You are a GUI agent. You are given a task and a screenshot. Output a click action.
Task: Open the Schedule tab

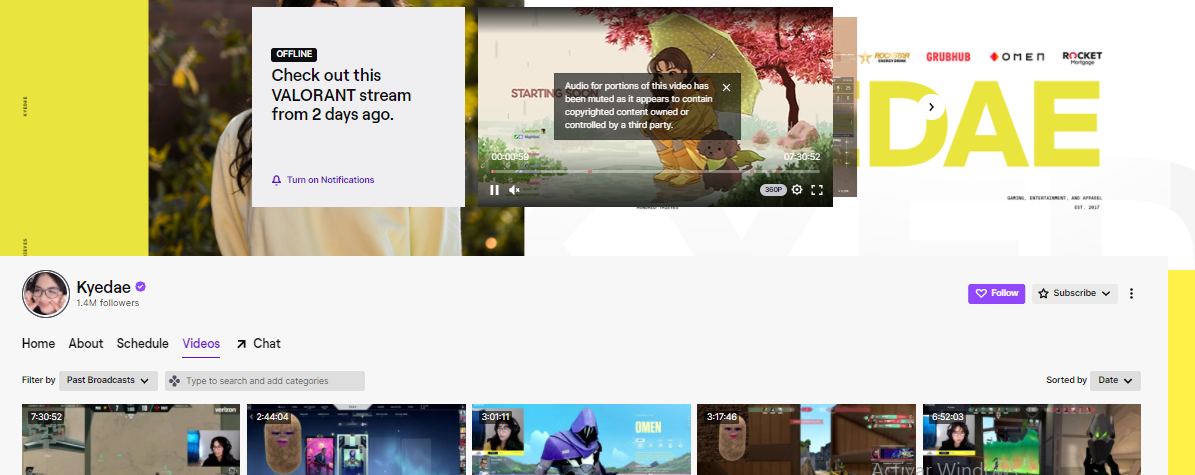click(x=143, y=344)
